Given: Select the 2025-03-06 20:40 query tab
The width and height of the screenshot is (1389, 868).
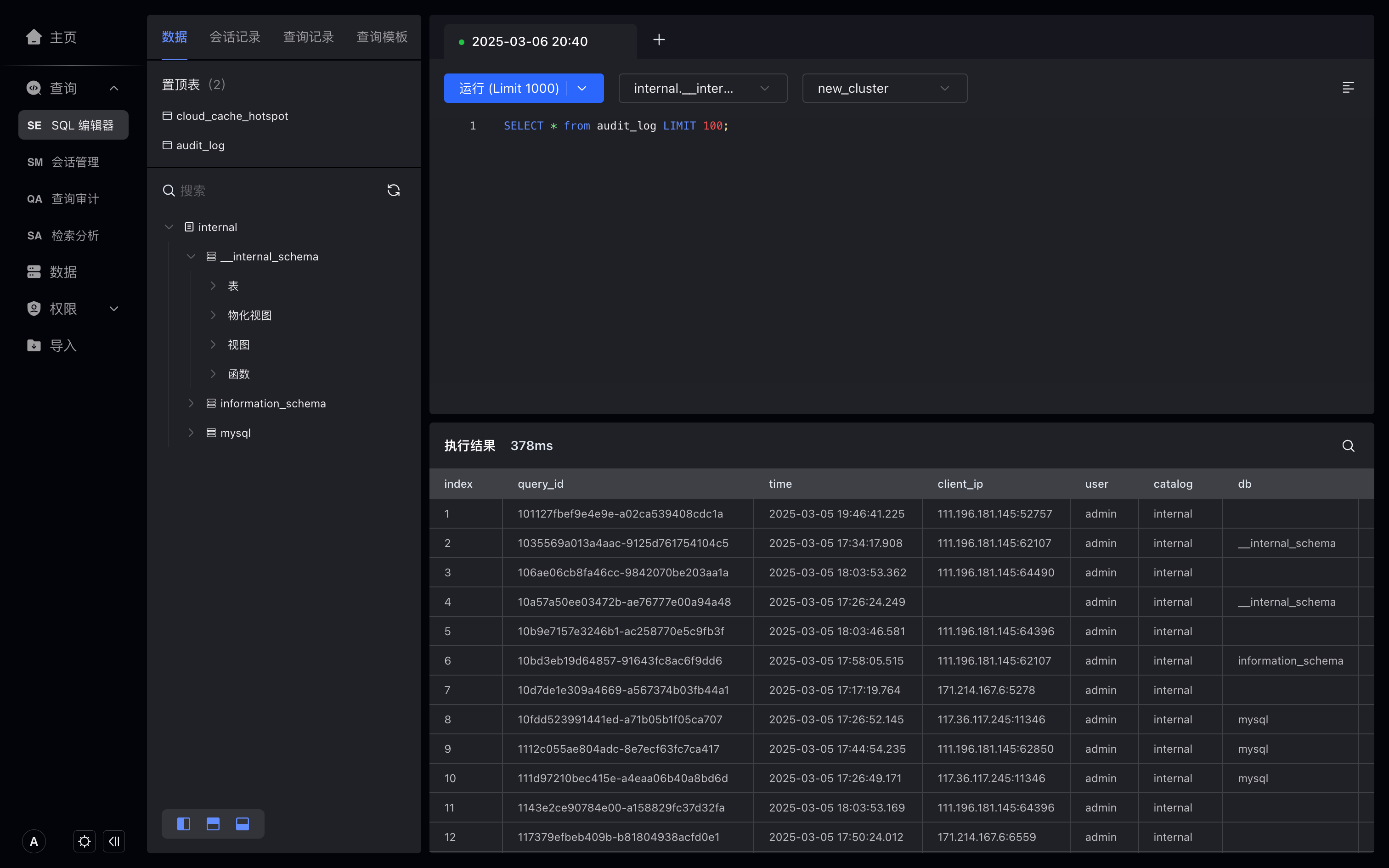Looking at the screenshot, I should click(x=540, y=41).
